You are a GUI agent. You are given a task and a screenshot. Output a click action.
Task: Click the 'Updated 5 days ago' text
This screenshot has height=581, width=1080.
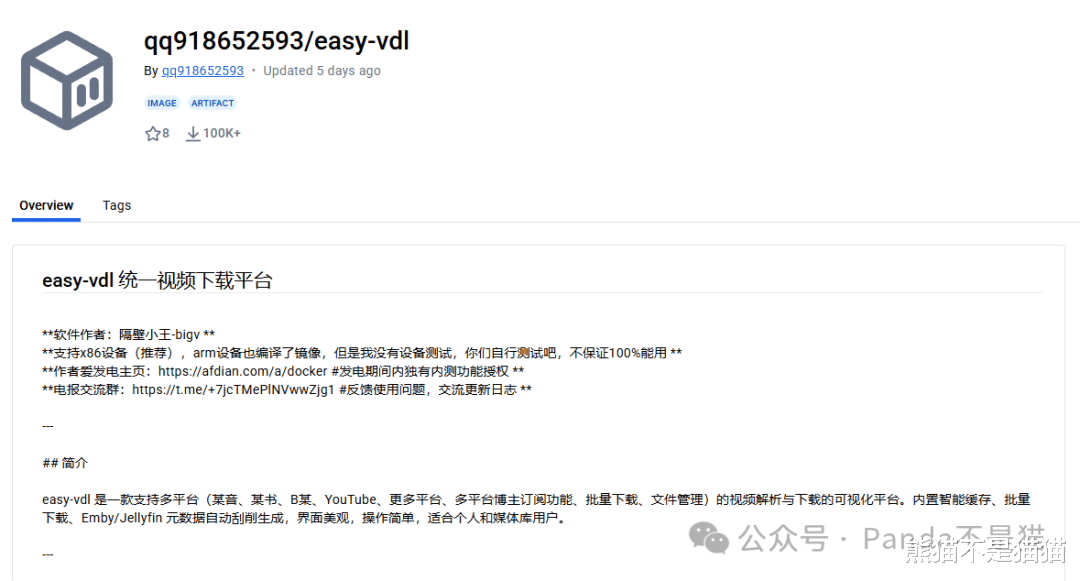point(322,70)
